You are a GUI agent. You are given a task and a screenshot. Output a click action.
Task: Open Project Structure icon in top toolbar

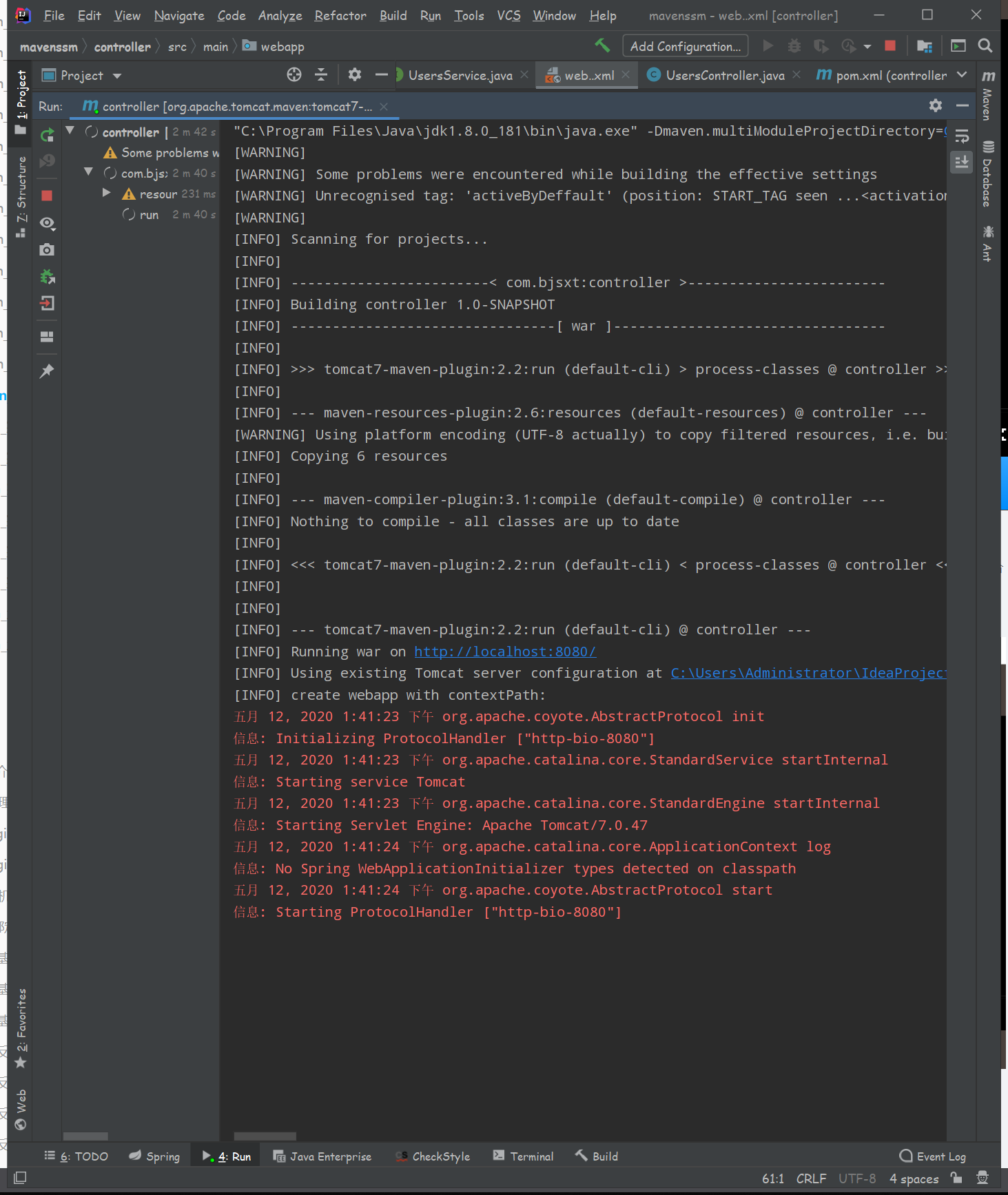click(925, 46)
